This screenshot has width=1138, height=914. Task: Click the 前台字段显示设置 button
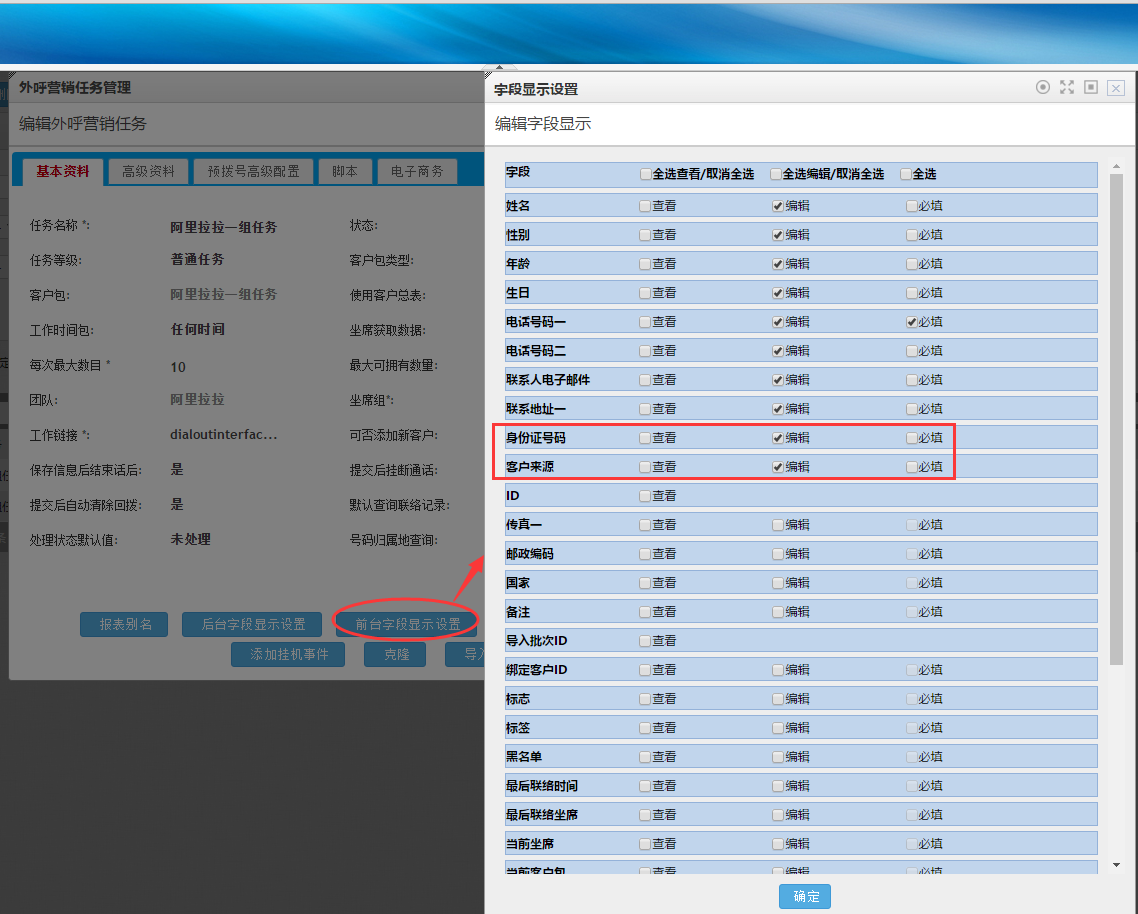408,624
